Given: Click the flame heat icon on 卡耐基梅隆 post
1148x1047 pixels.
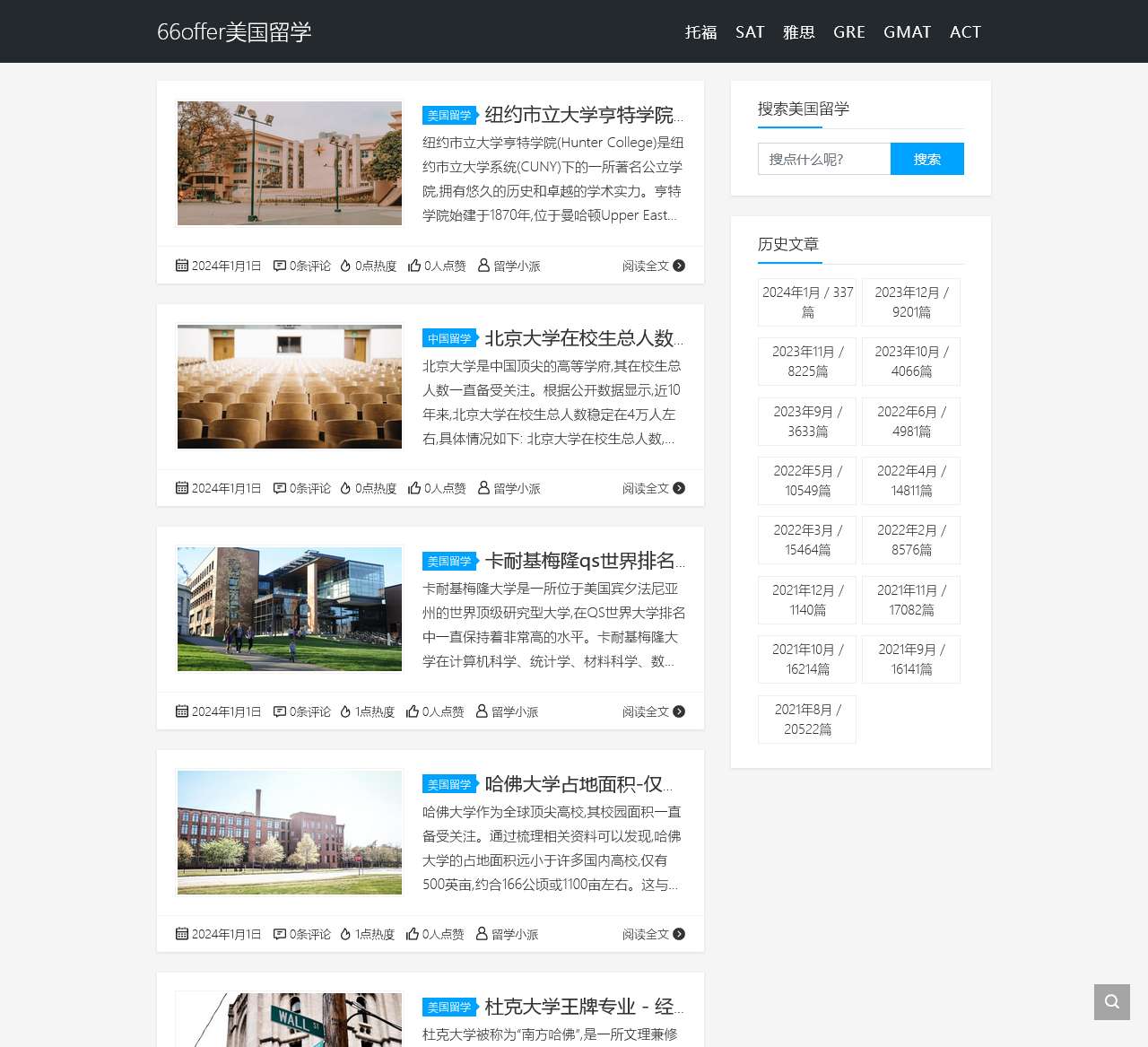Looking at the screenshot, I should pos(345,711).
